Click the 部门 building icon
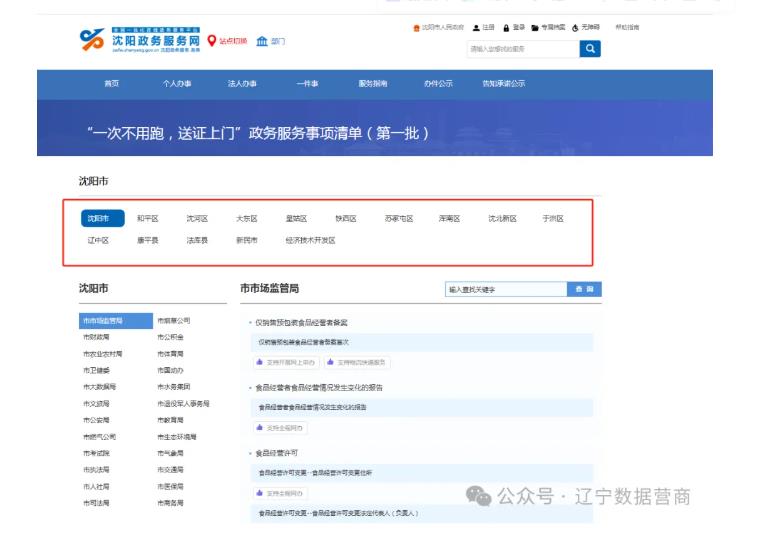The width and height of the screenshot is (779, 538). coord(263,40)
